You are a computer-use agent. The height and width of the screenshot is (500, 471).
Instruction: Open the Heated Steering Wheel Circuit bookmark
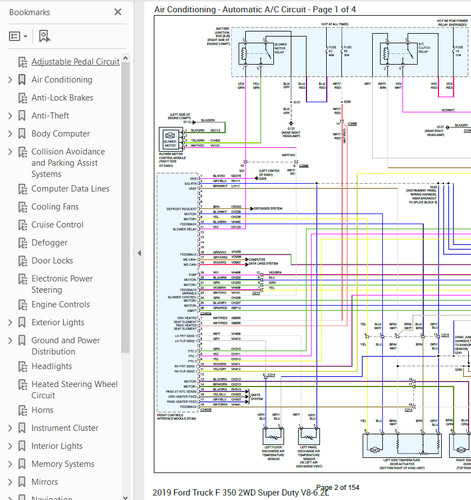point(75,390)
